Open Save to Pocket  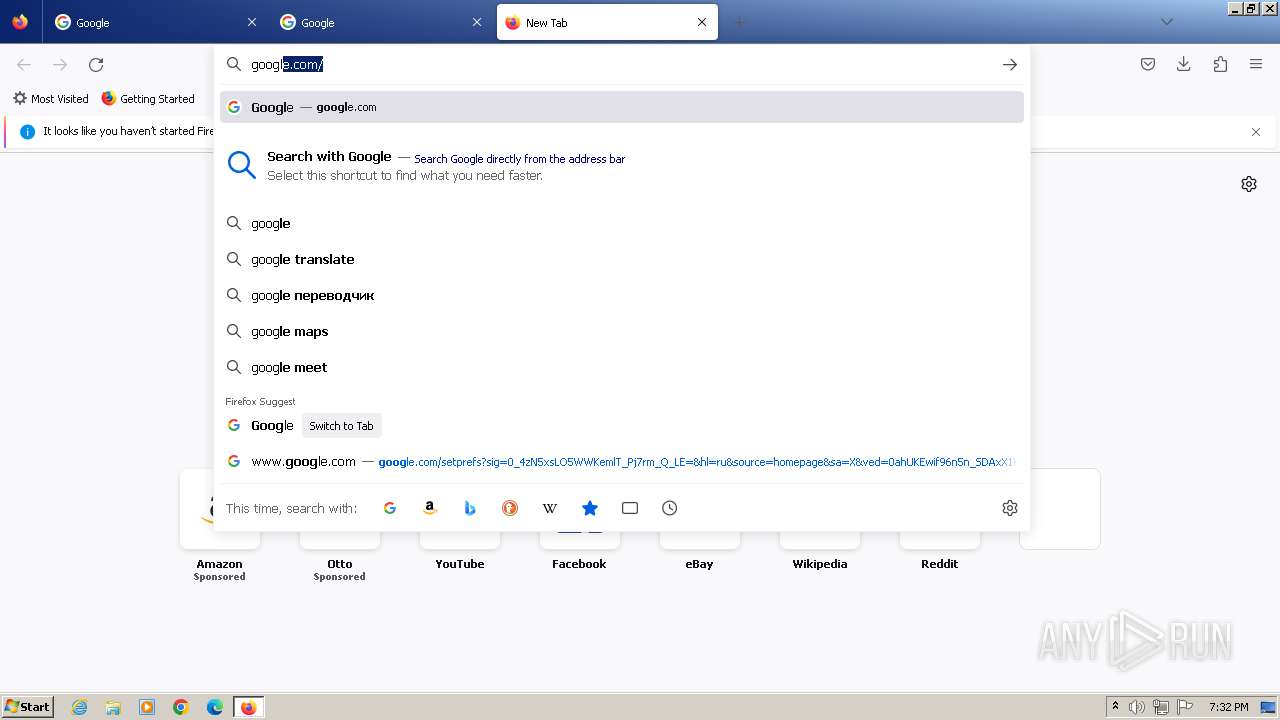(x=1148, y=64)
